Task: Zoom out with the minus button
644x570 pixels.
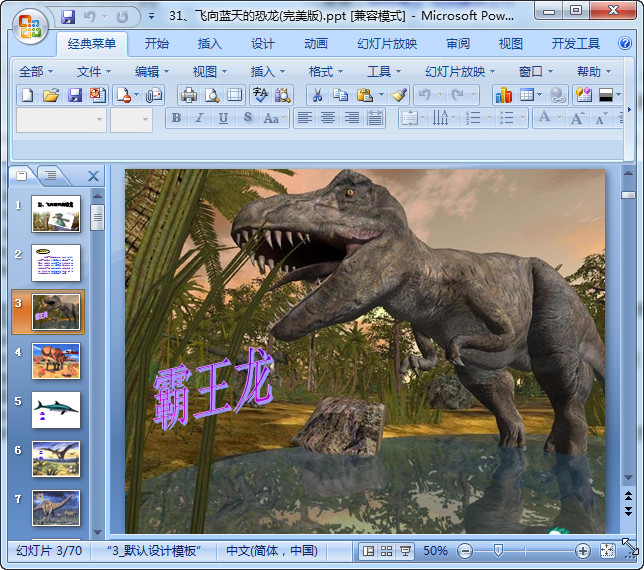Action: (465, 551)
